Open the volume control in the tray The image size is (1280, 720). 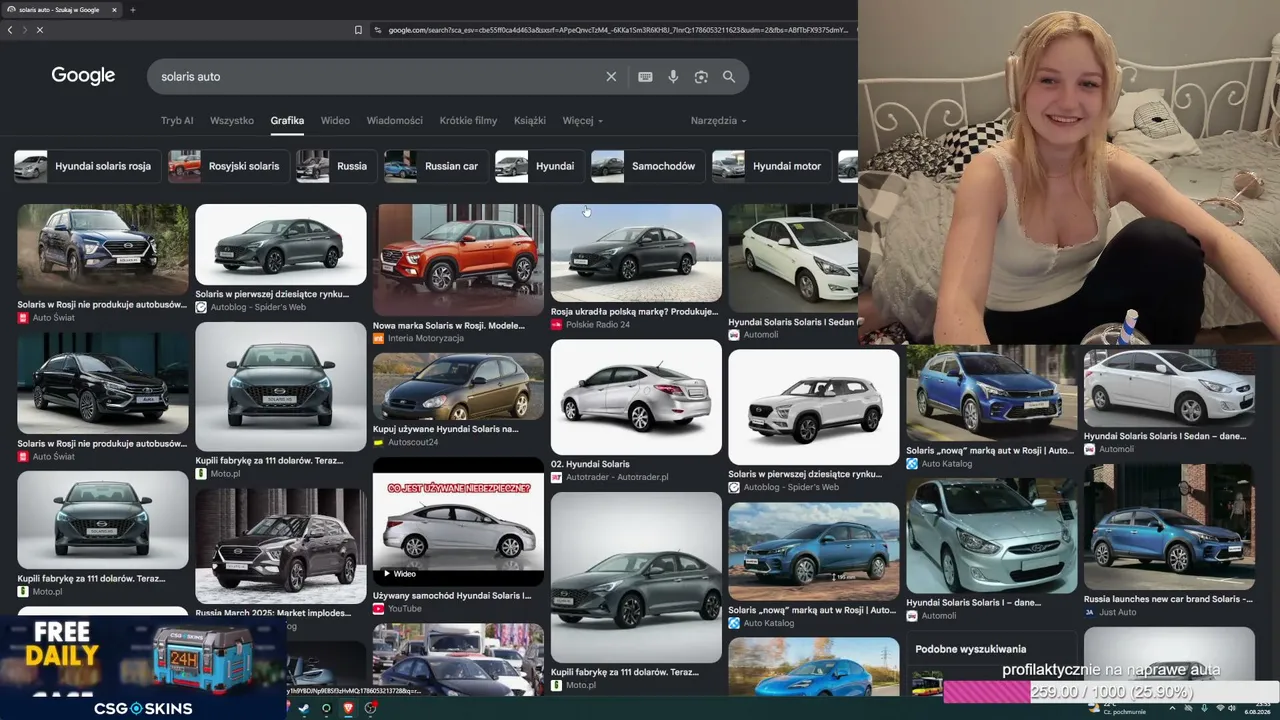point(1233,708)
